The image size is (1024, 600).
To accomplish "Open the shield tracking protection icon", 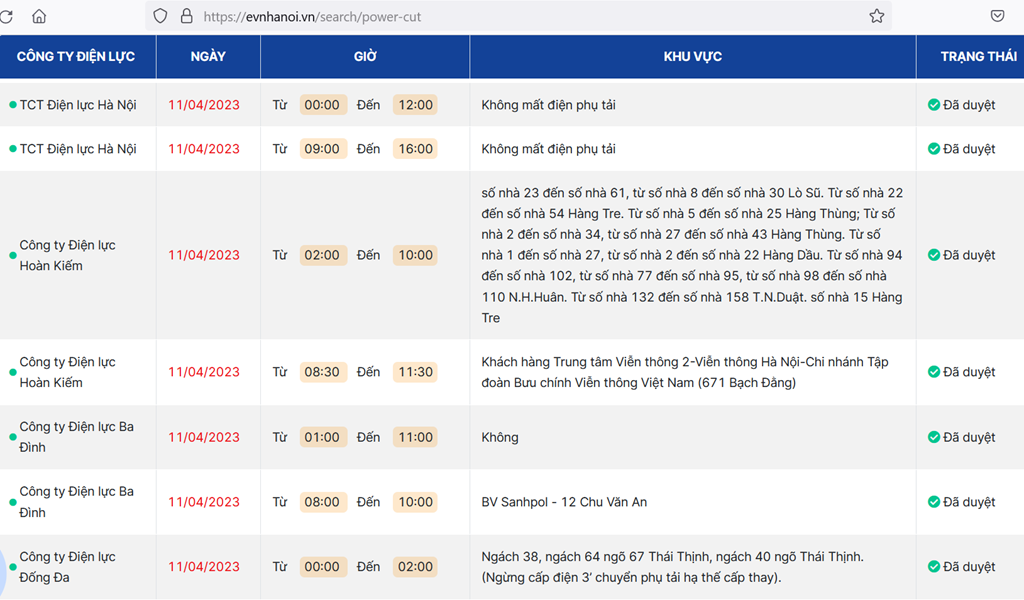I will (160, 16).
